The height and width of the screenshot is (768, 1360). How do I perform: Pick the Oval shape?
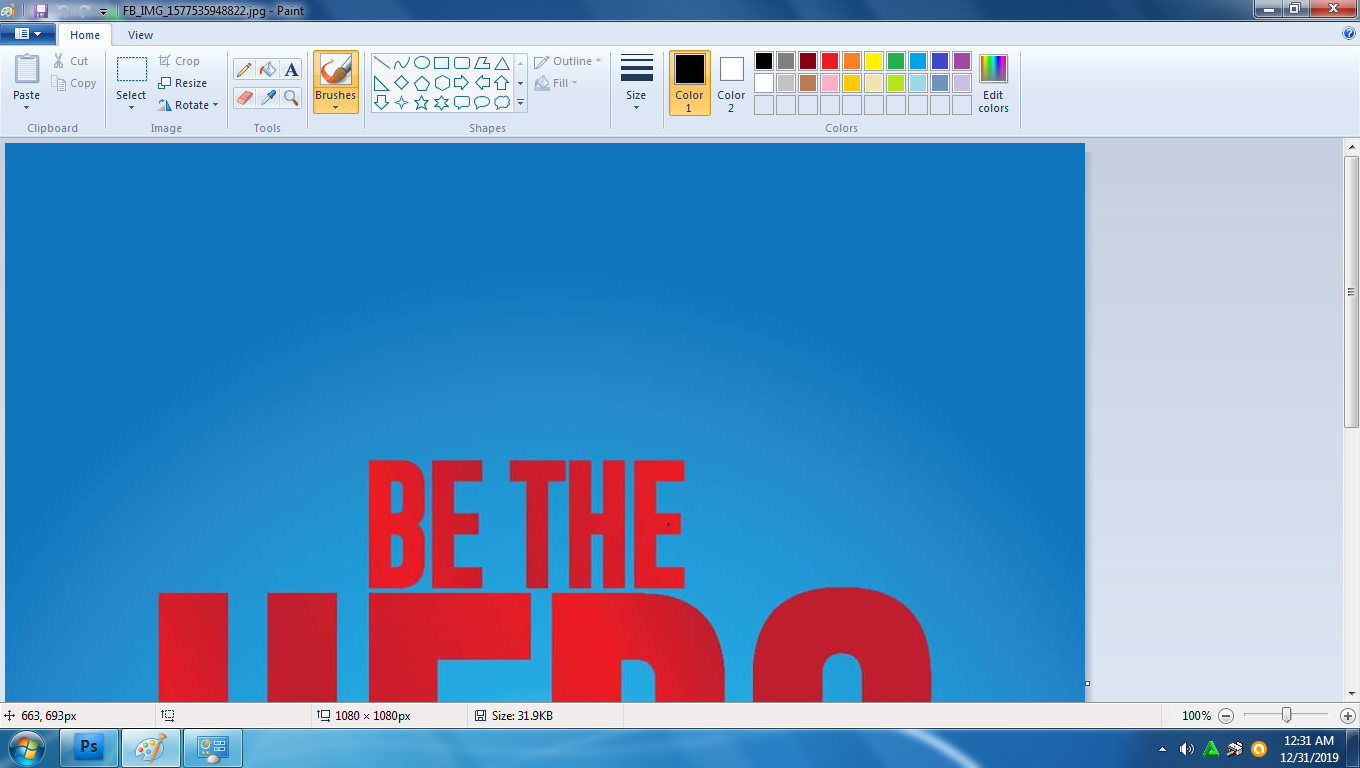point(421,63)
